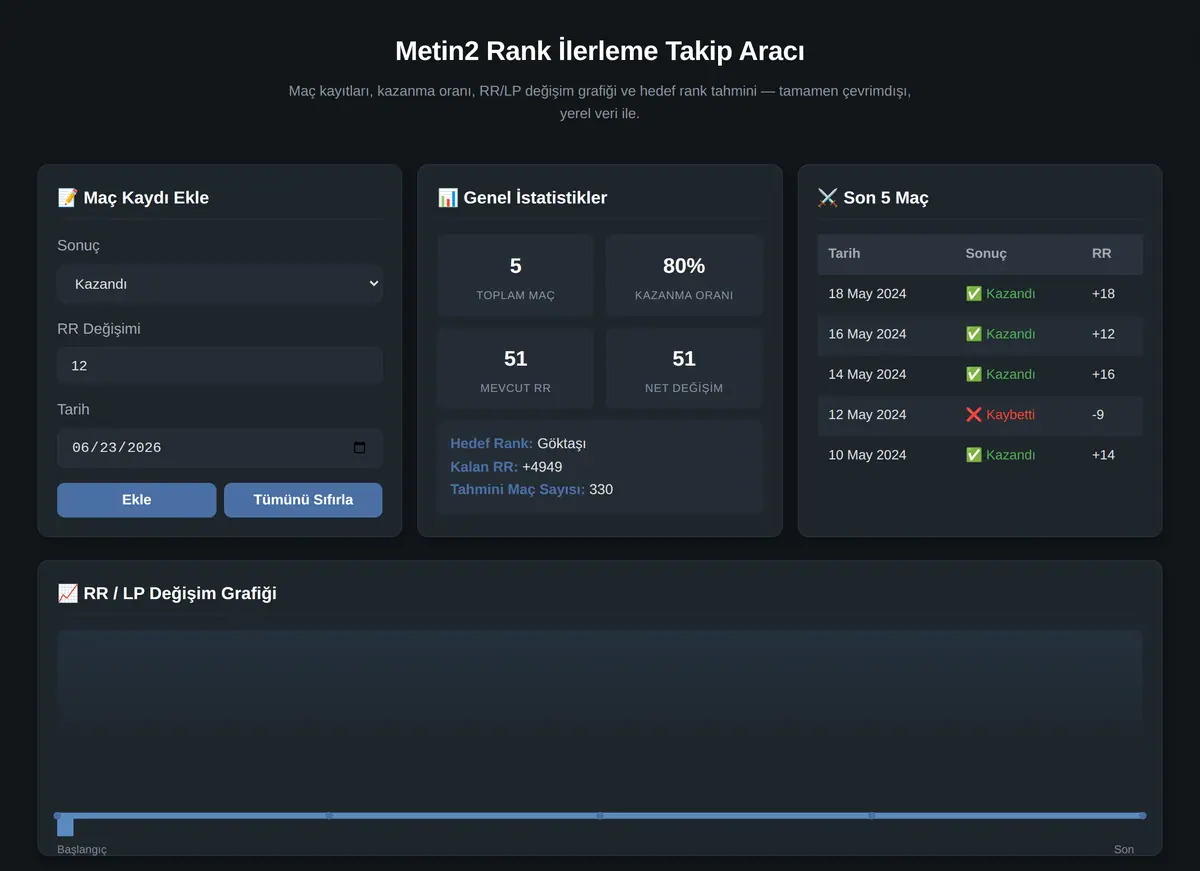Click the Toplam Maç stat card
The image size is (1200, 871).
pos(516,276)
